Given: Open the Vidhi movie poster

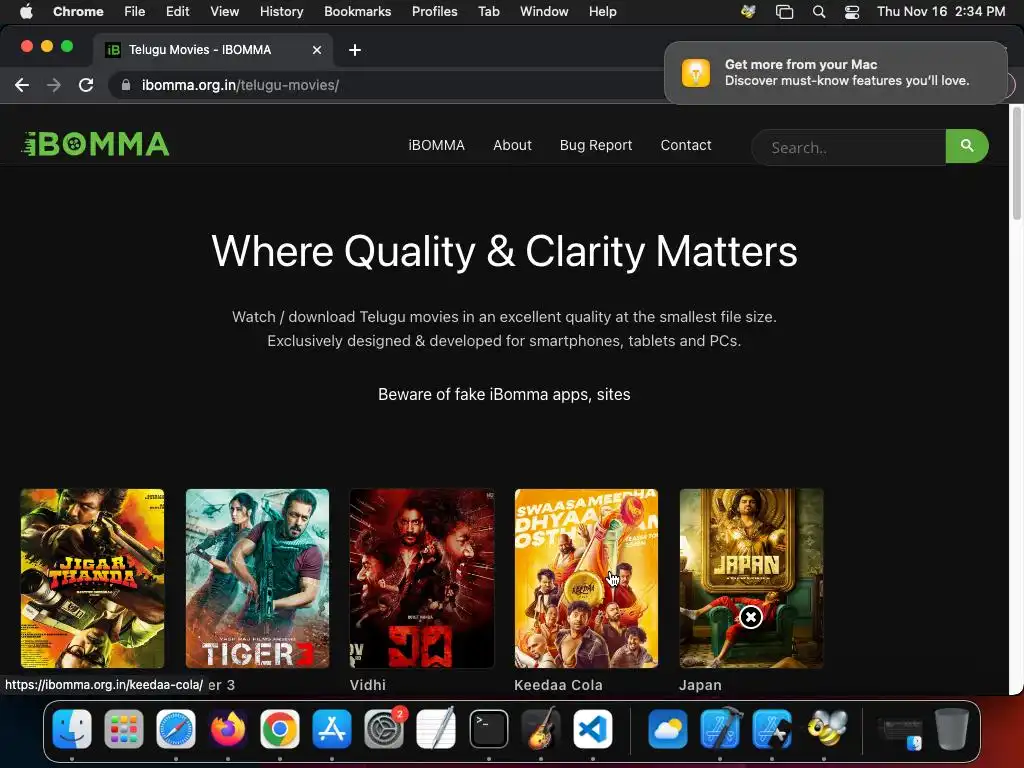Looking at the screenshot, I should 422,578.
